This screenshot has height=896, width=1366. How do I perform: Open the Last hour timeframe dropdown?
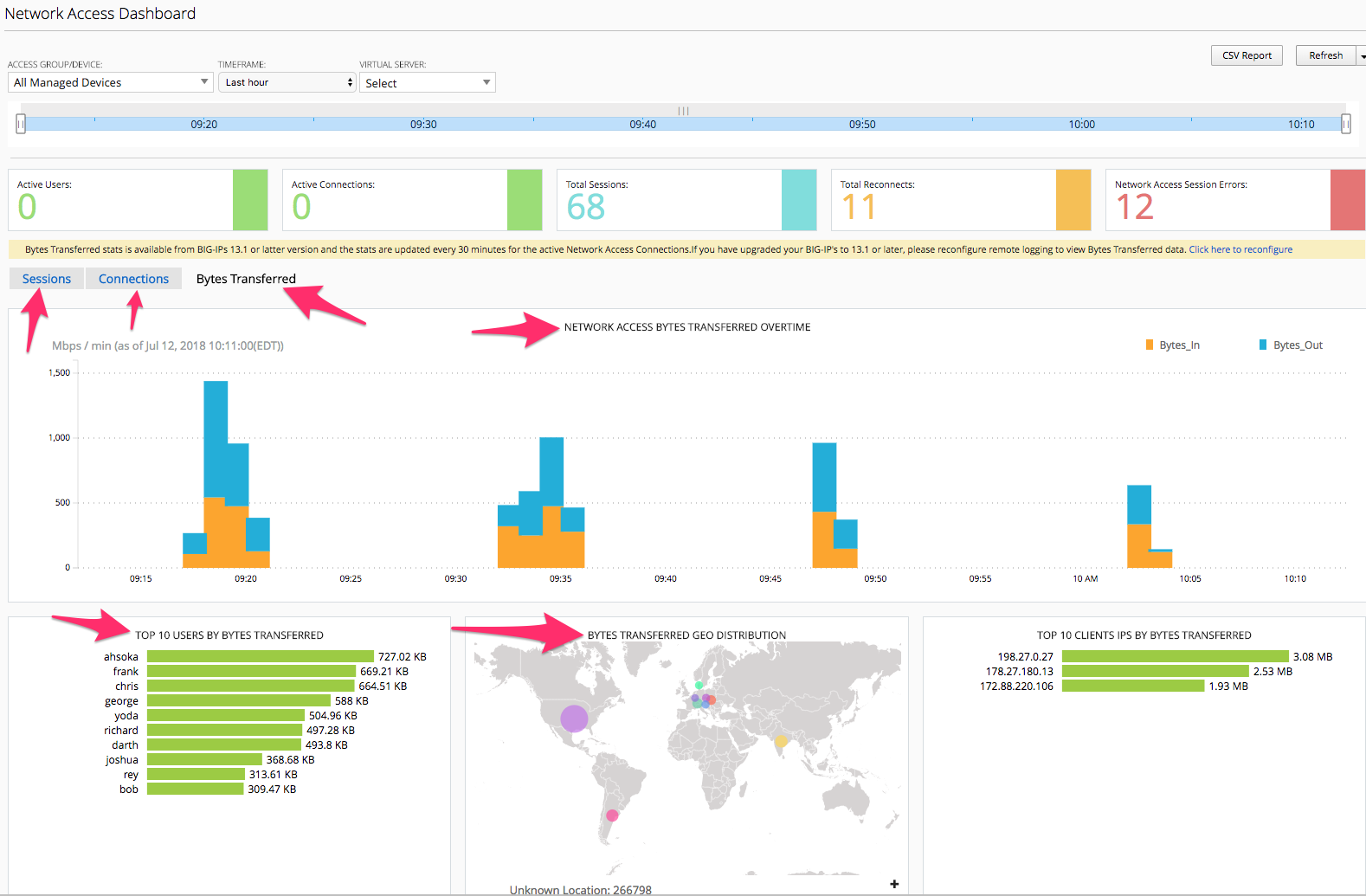point(287,82)
